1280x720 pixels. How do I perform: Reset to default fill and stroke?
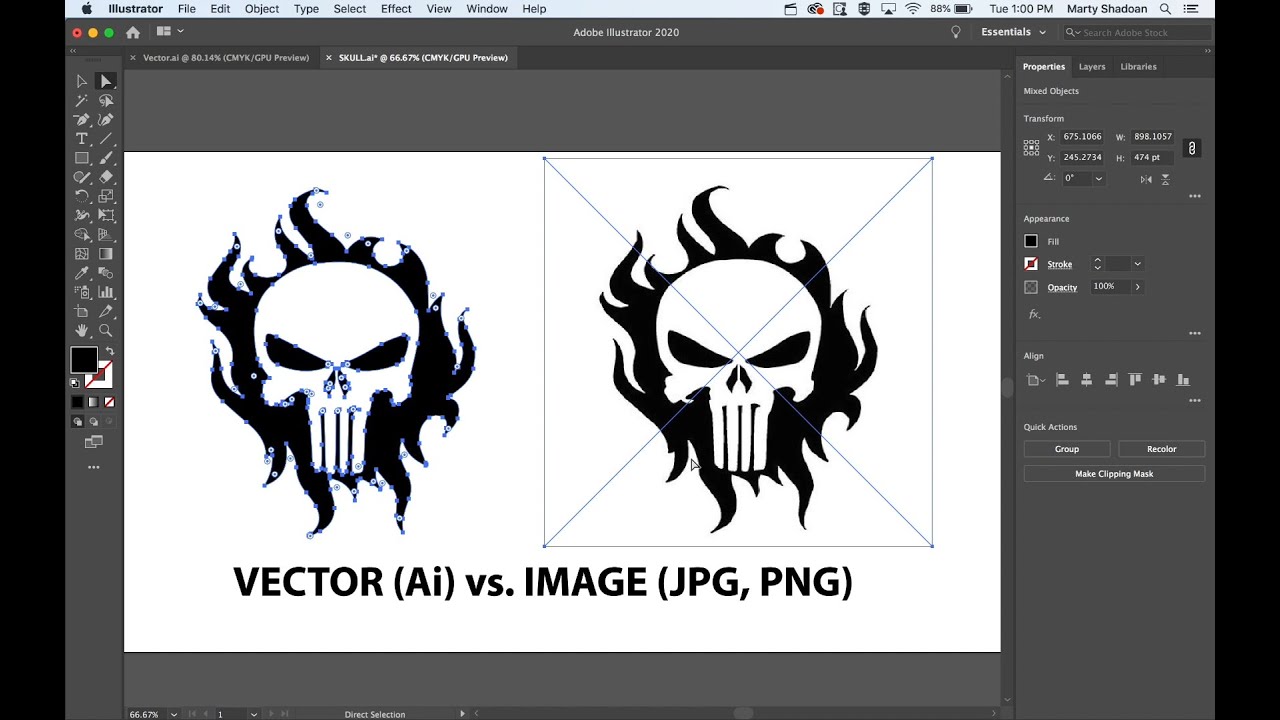click(x=75, y=383)
